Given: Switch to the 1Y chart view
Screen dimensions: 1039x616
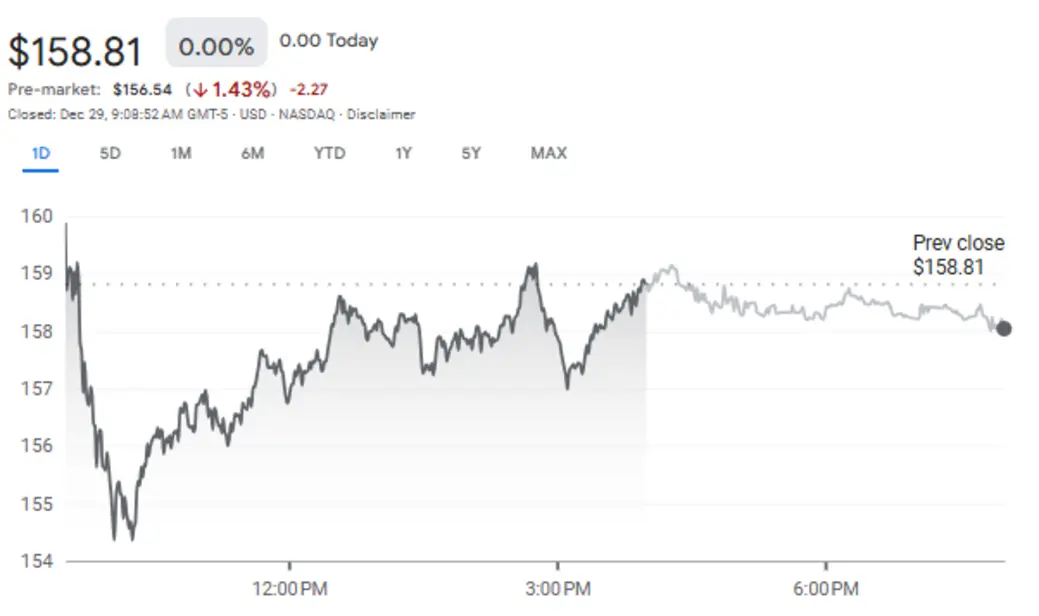Looking at the screenshot, I should [403, 153].
